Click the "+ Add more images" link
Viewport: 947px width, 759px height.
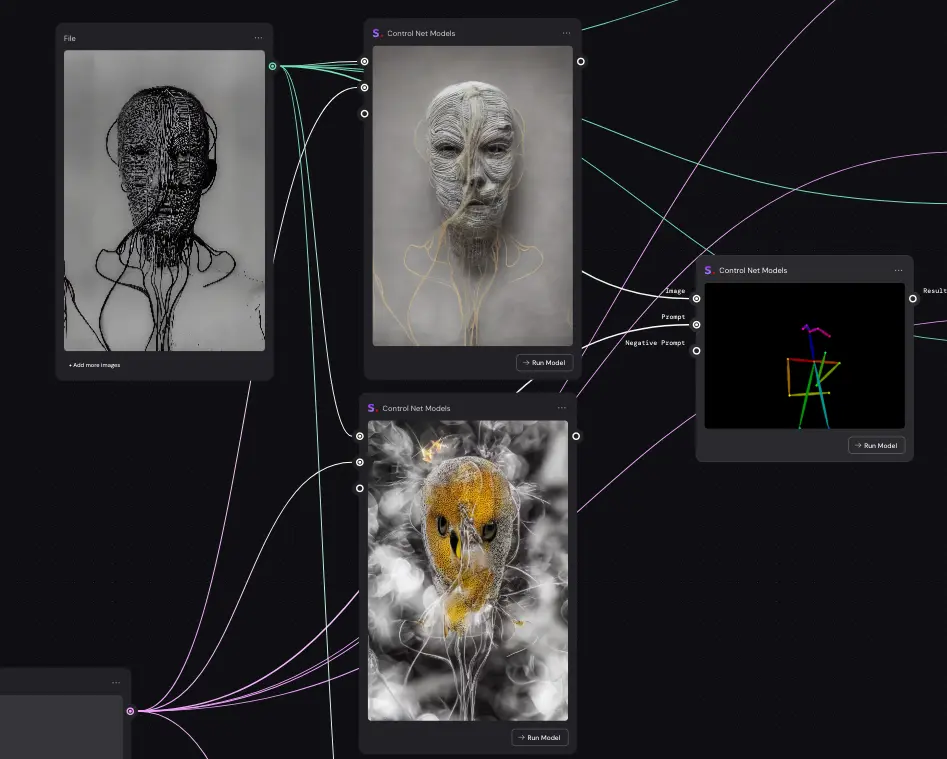pyautogui.click(x=94, y=365)
